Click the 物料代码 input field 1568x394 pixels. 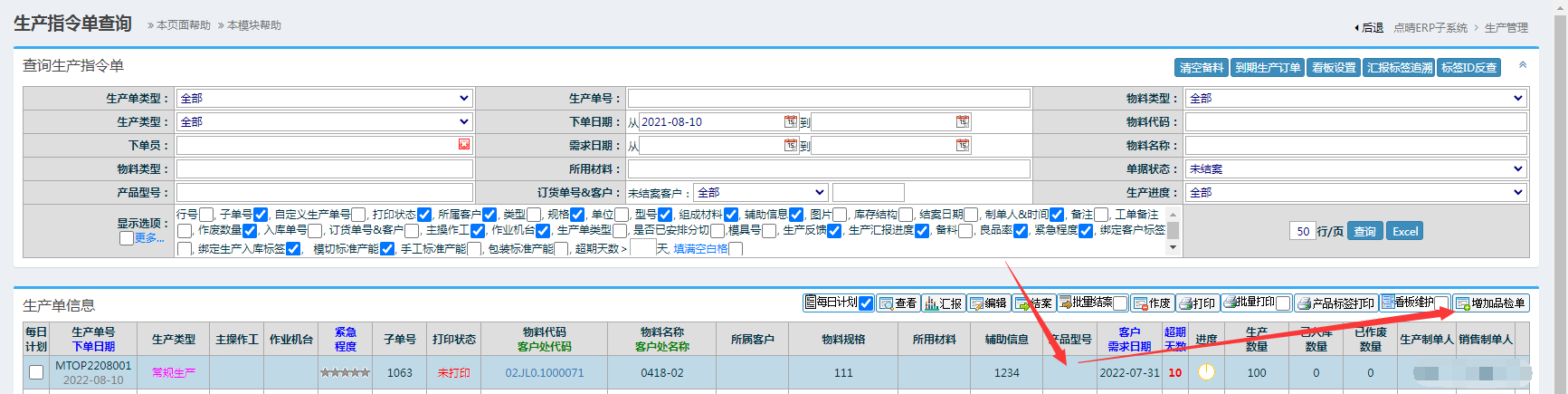tap(1355, 121)
